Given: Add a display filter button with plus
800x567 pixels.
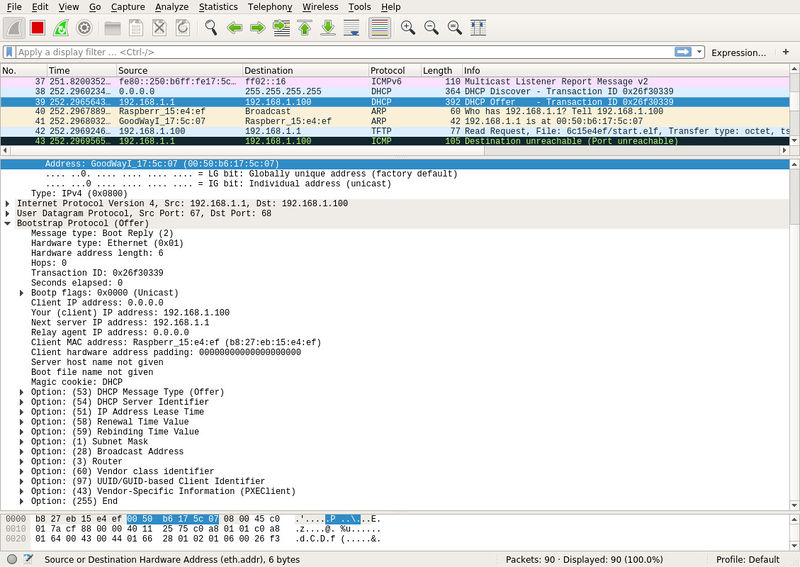Looking at the screenshot, I should click(x=786, y=52).
